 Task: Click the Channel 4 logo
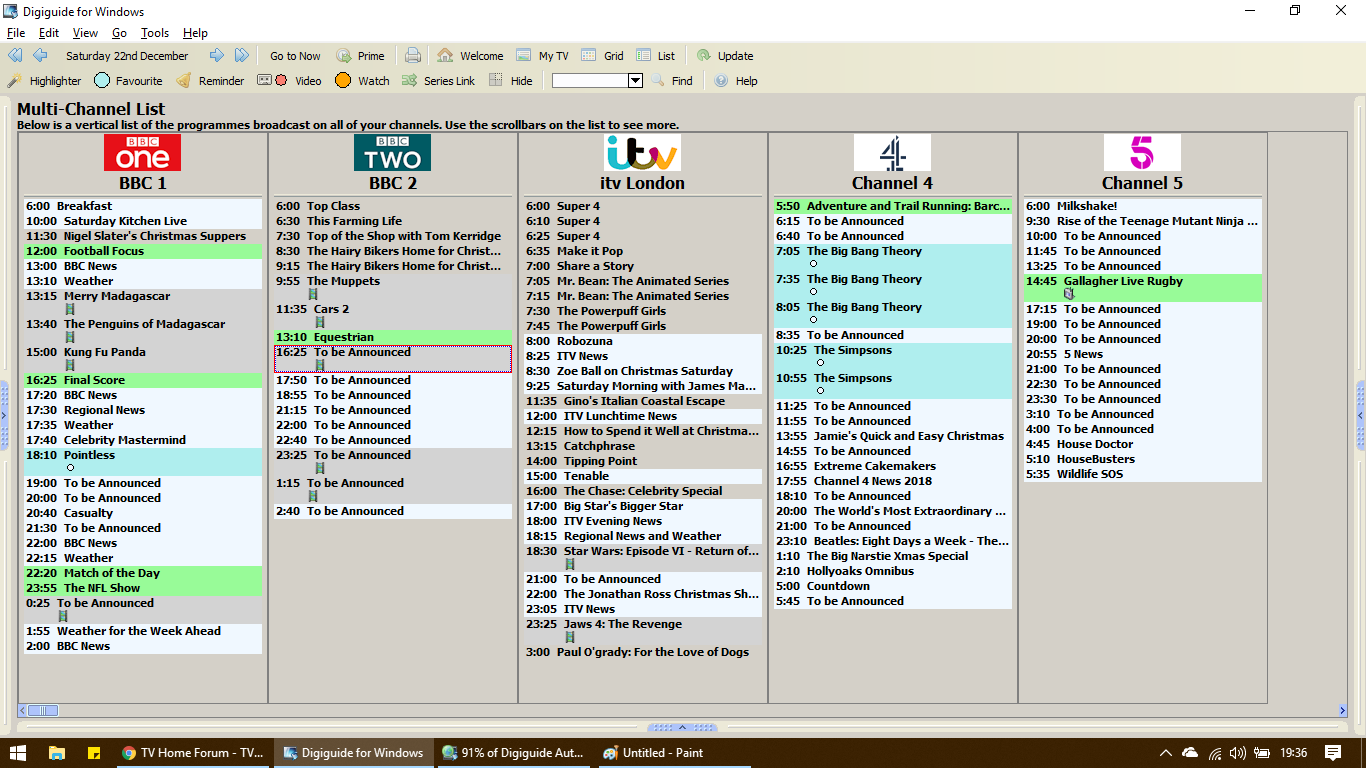point(893,153)
